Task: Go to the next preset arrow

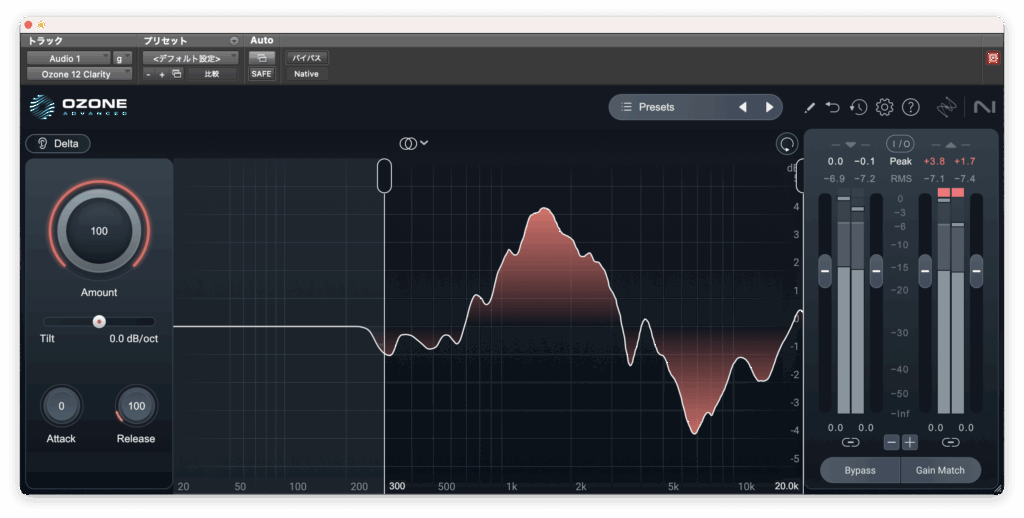Action: click(769, 107)
